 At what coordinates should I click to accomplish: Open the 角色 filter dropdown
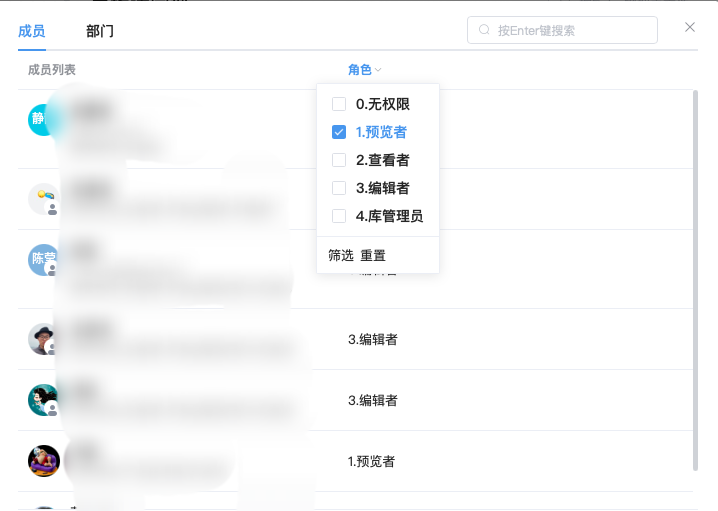(364, 70)
